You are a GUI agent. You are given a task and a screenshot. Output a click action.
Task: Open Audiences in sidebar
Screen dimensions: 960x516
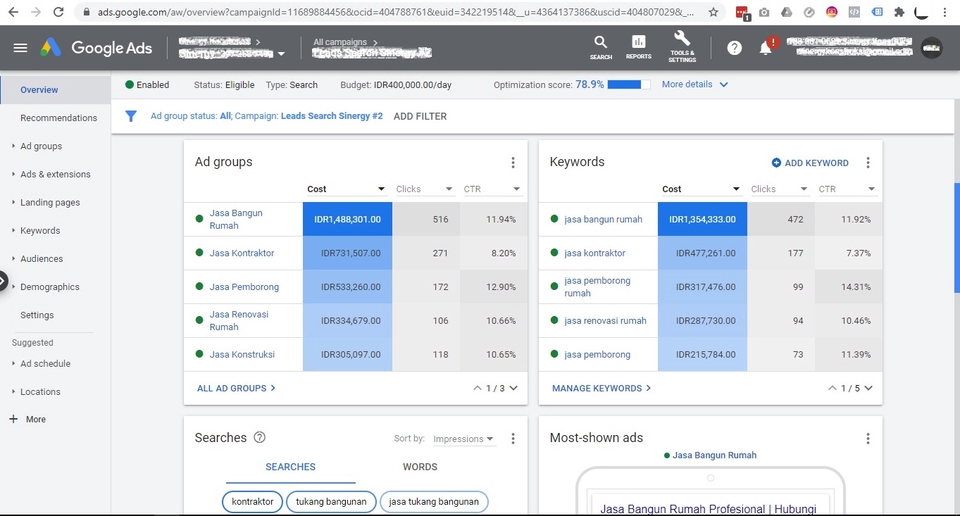pyautogui.click(x=42, y=258)
